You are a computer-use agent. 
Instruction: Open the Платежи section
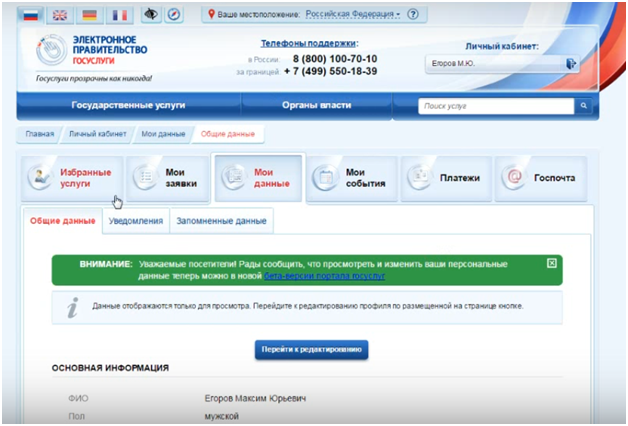point(446,178)
